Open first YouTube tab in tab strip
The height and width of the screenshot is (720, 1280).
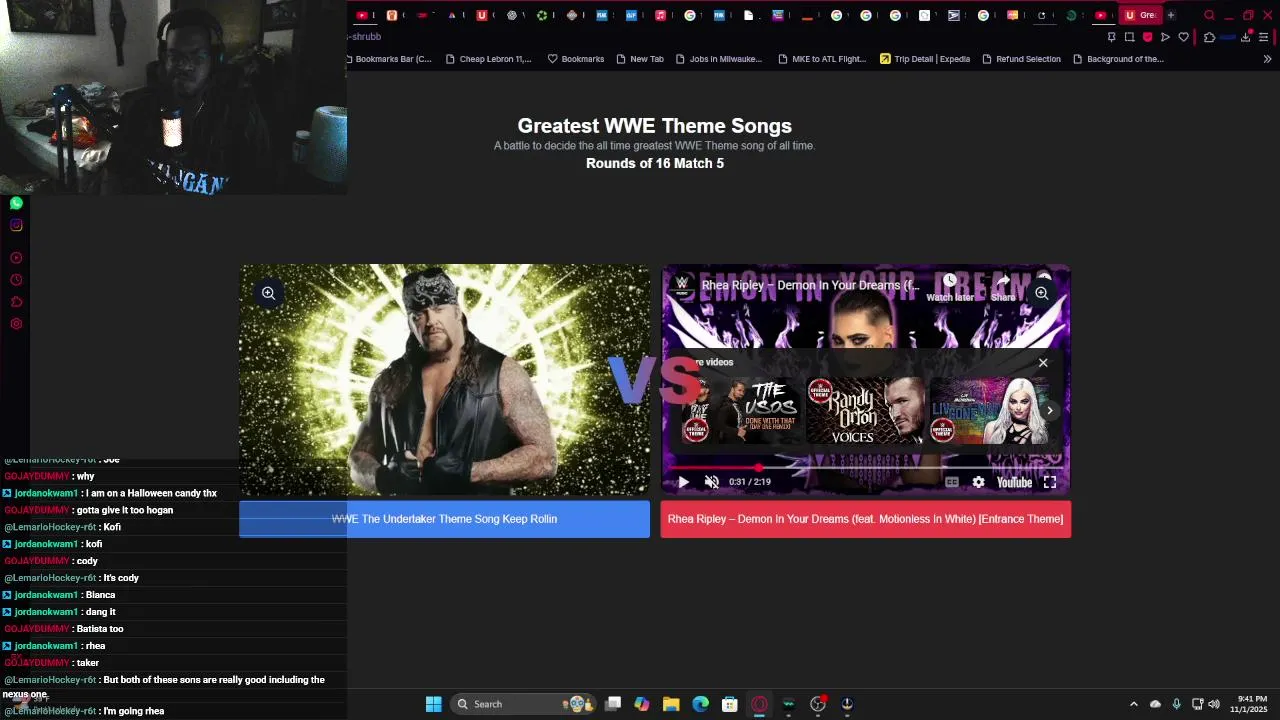[362, 15]
